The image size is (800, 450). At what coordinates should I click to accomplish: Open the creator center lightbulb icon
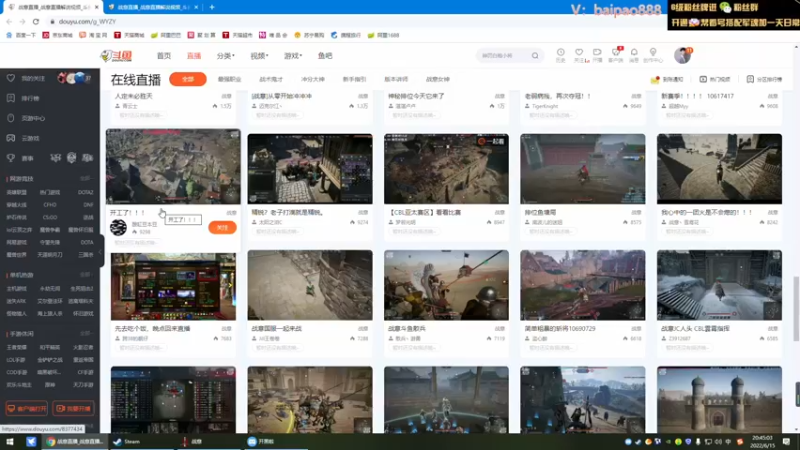tap(653, 55)
